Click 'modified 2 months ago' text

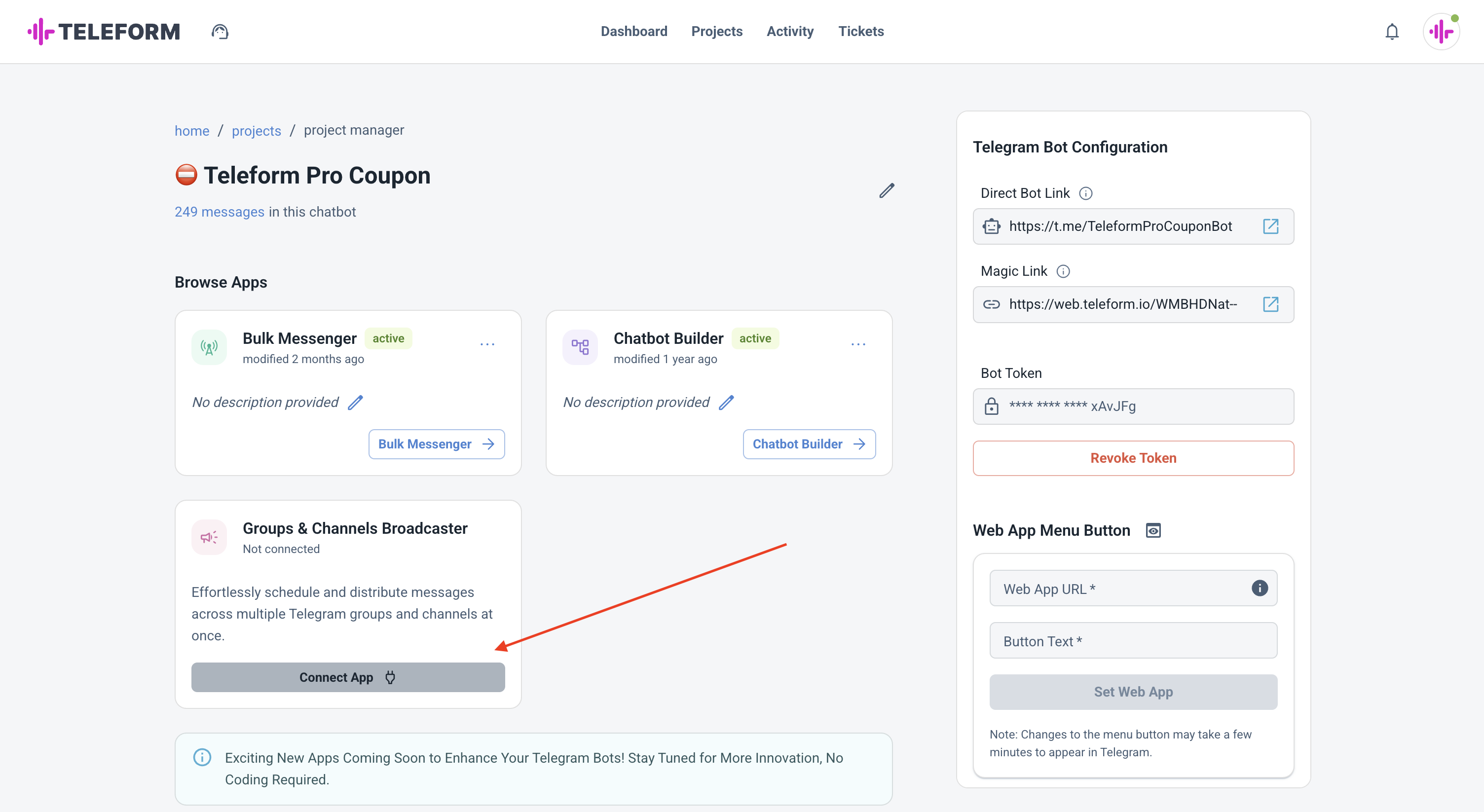coord(303,359)
